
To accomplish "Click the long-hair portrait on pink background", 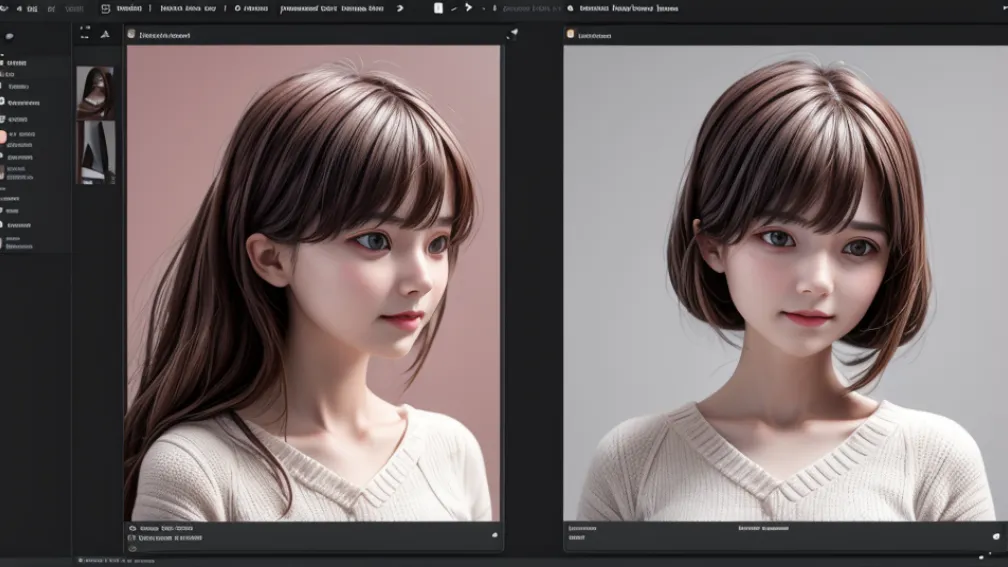I will click(x=313, y=283).
